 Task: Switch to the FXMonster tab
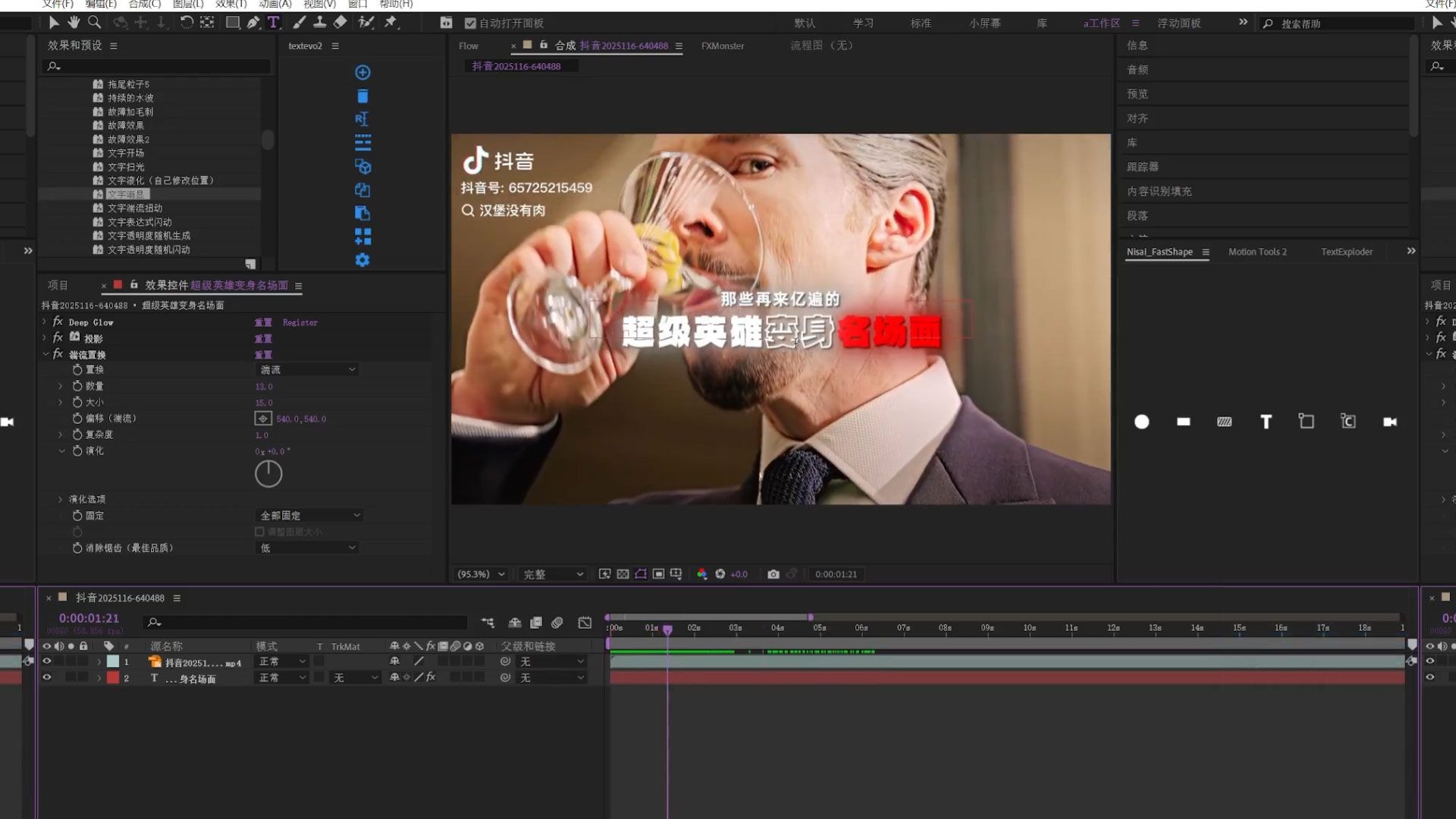pos(722,46)
